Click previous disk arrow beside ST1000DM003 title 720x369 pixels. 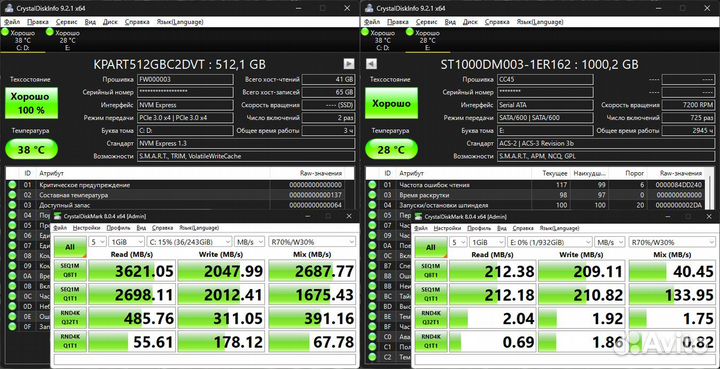click(371, 64)
